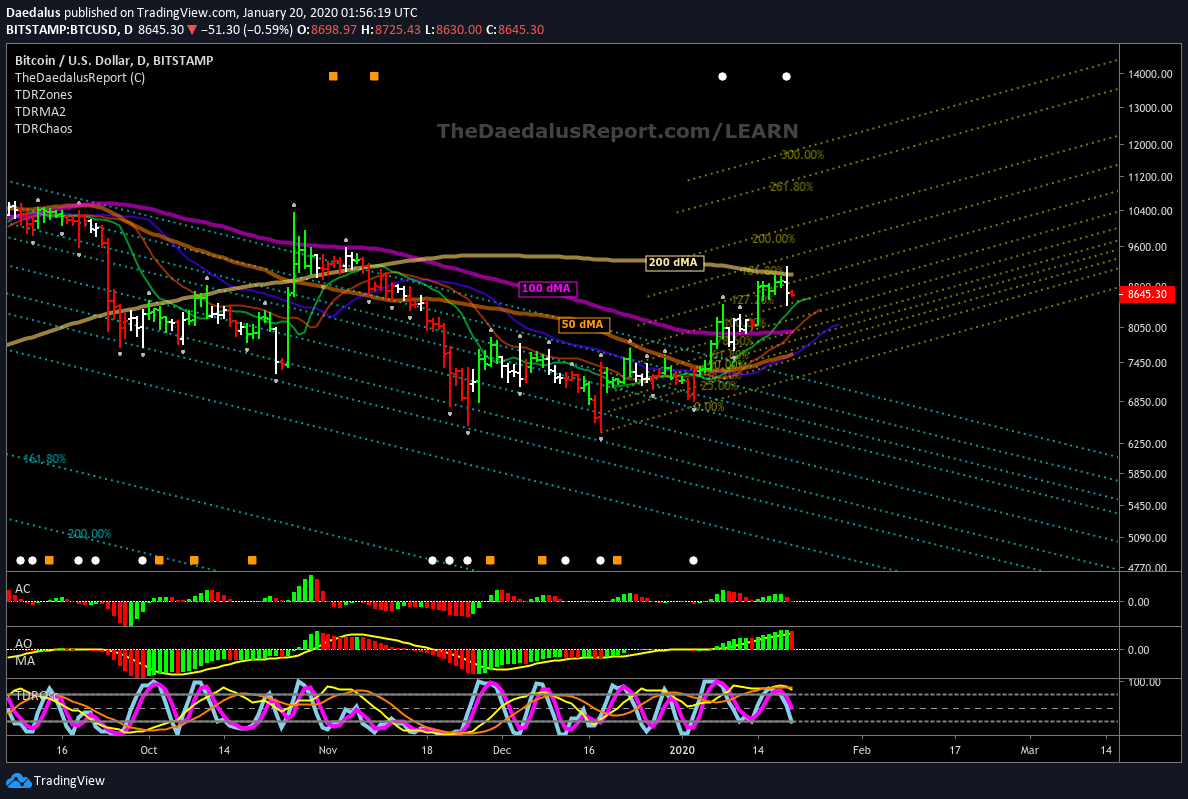Image resolution: width=1188 pixels, height=799 pixels.
Task: Click the 12000.00 price axis value
Action: click(x=1150, y=145)
